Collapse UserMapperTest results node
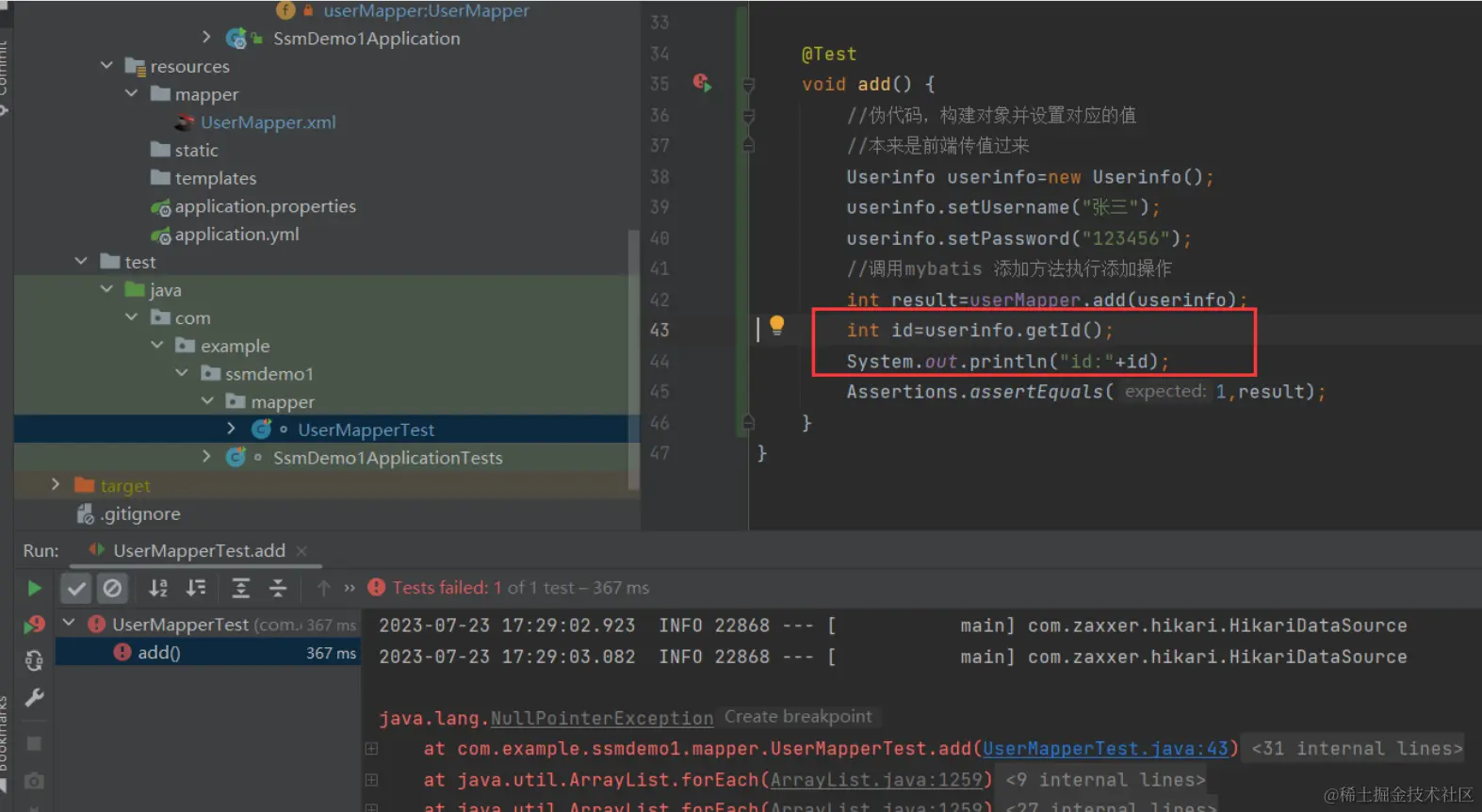Image resolution: width=1482 pixels, height=812 pixels. pos(69,624)
